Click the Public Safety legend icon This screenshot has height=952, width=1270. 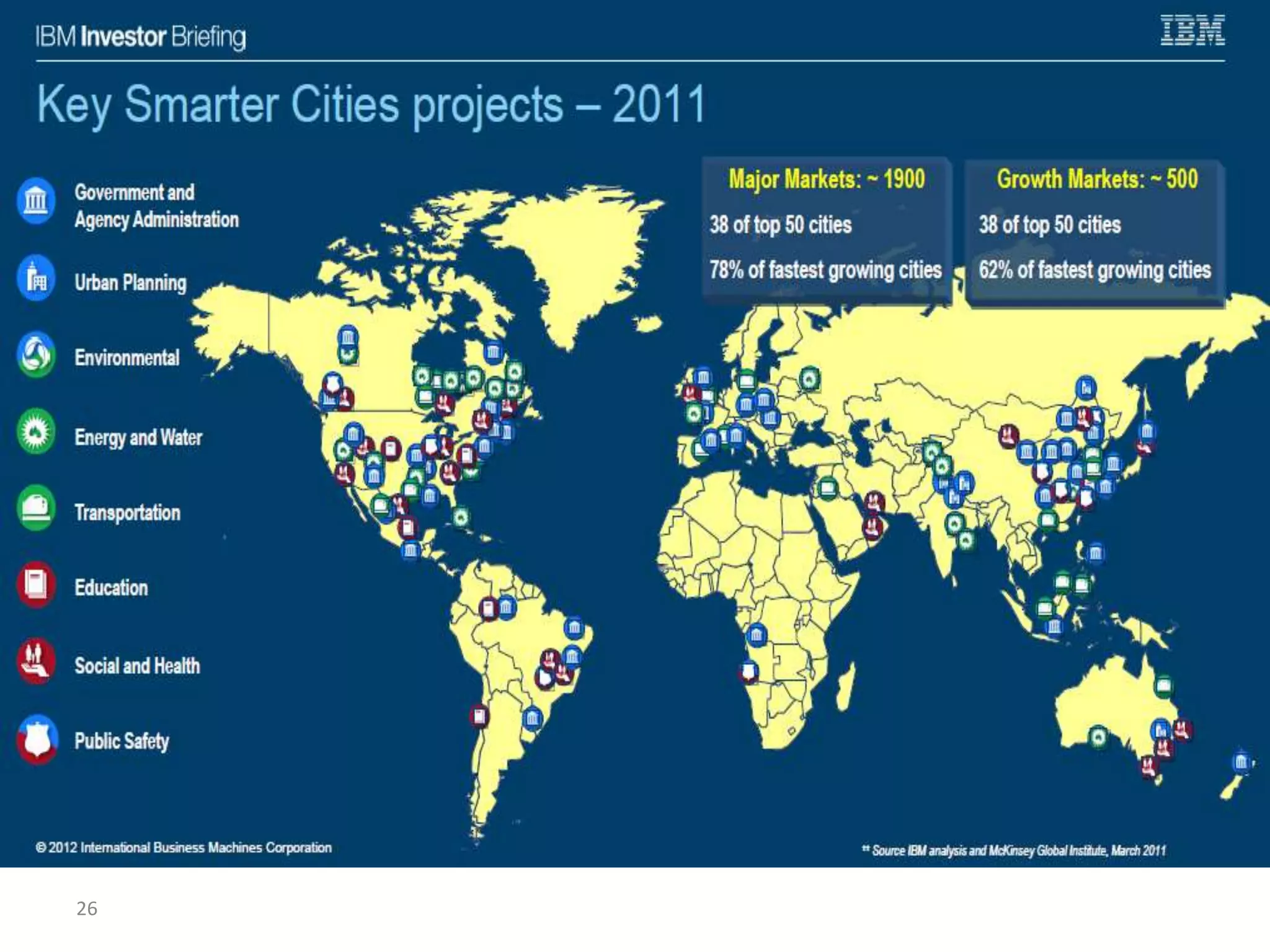pos(36,739)
